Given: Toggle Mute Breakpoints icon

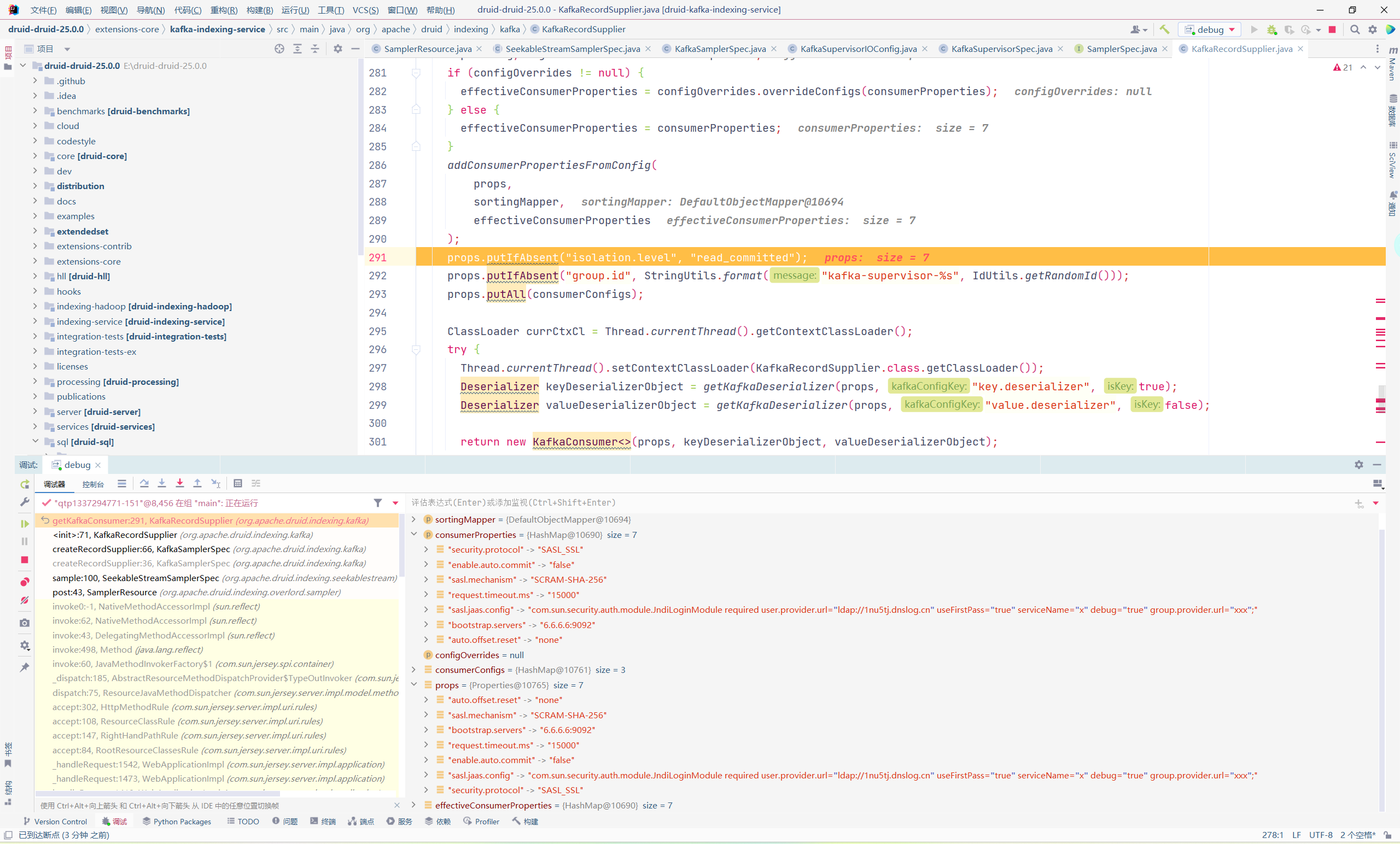Looking at the screenshot, I should pyautogui.click(x=25, y=600).
